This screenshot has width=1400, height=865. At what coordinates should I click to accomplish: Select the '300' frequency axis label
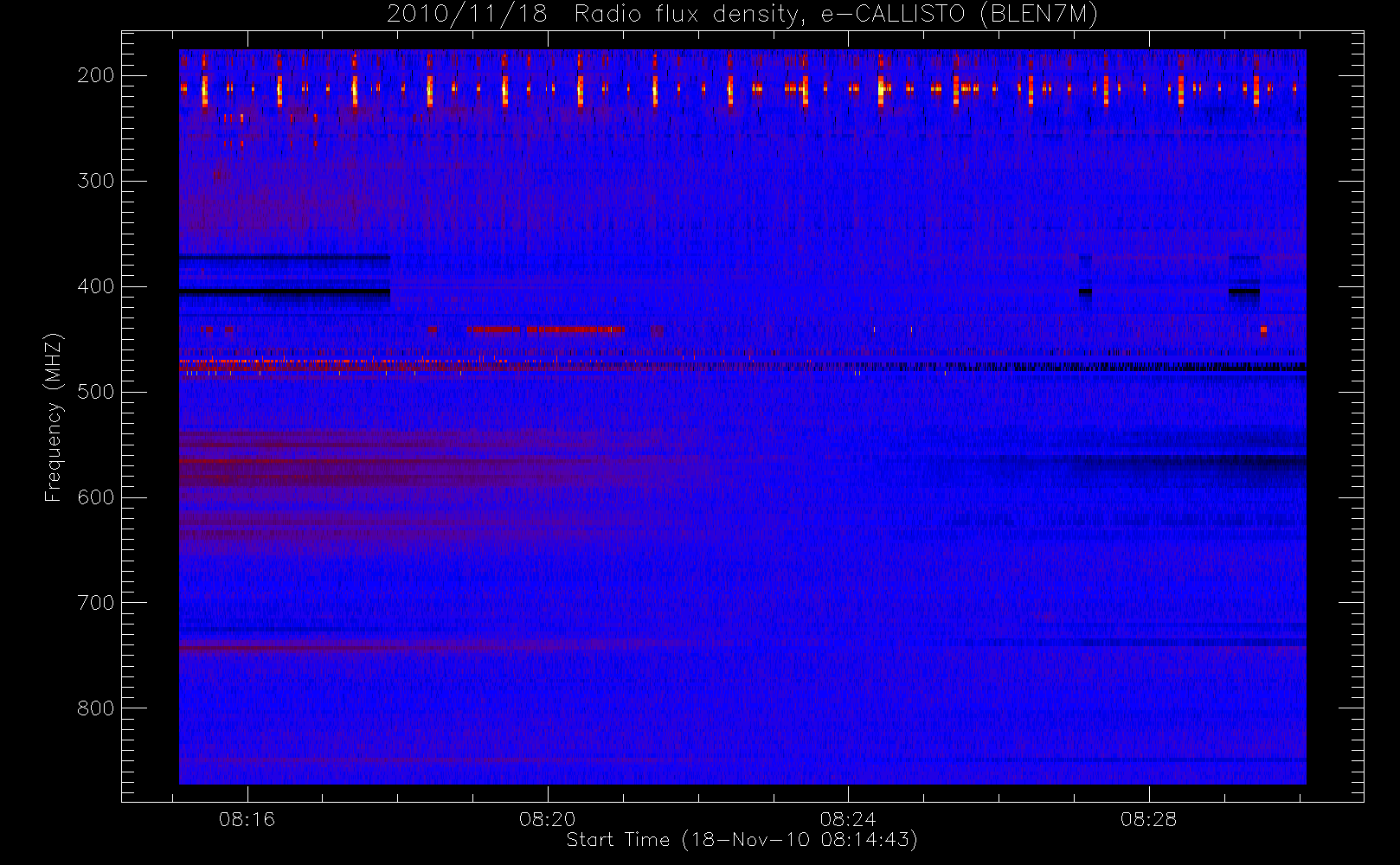pyautogui.click(x=96, y=181)
